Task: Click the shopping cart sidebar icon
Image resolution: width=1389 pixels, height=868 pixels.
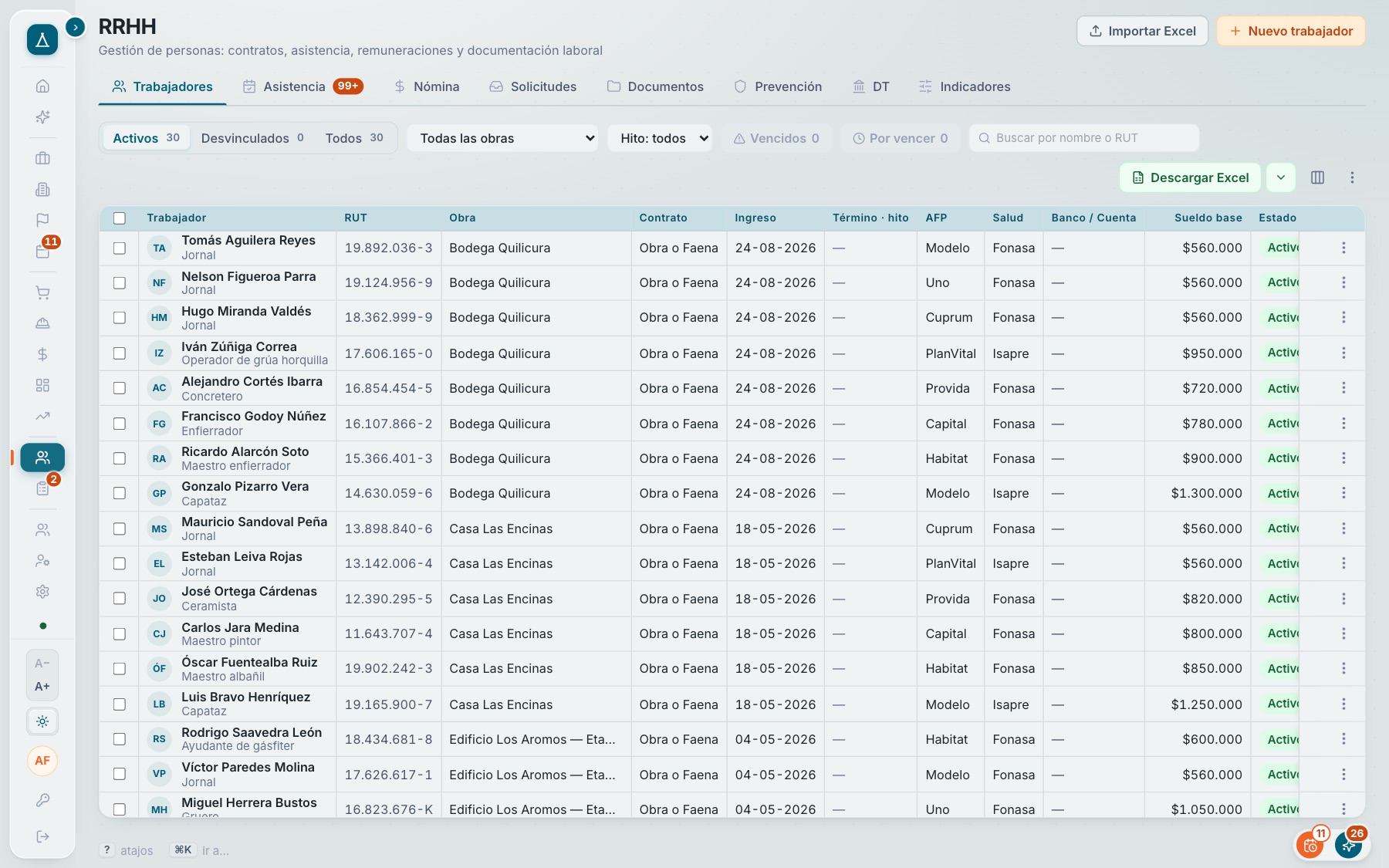Action: point(42,292)
